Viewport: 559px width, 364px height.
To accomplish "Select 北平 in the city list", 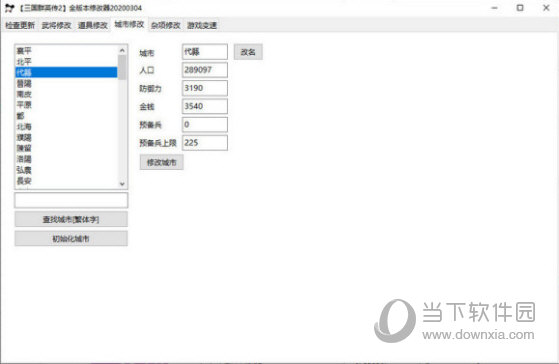I will [66, 62].
